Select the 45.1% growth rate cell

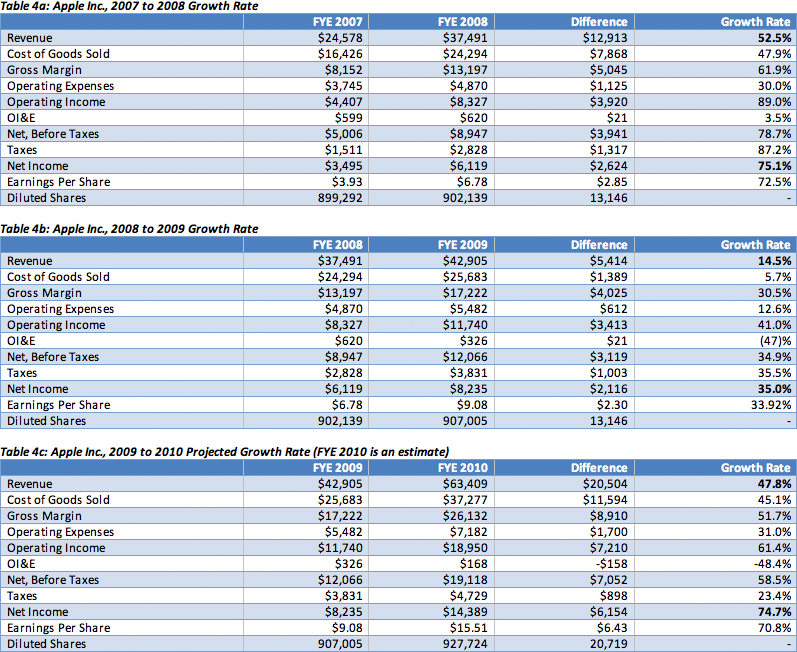tap(775, 500)
